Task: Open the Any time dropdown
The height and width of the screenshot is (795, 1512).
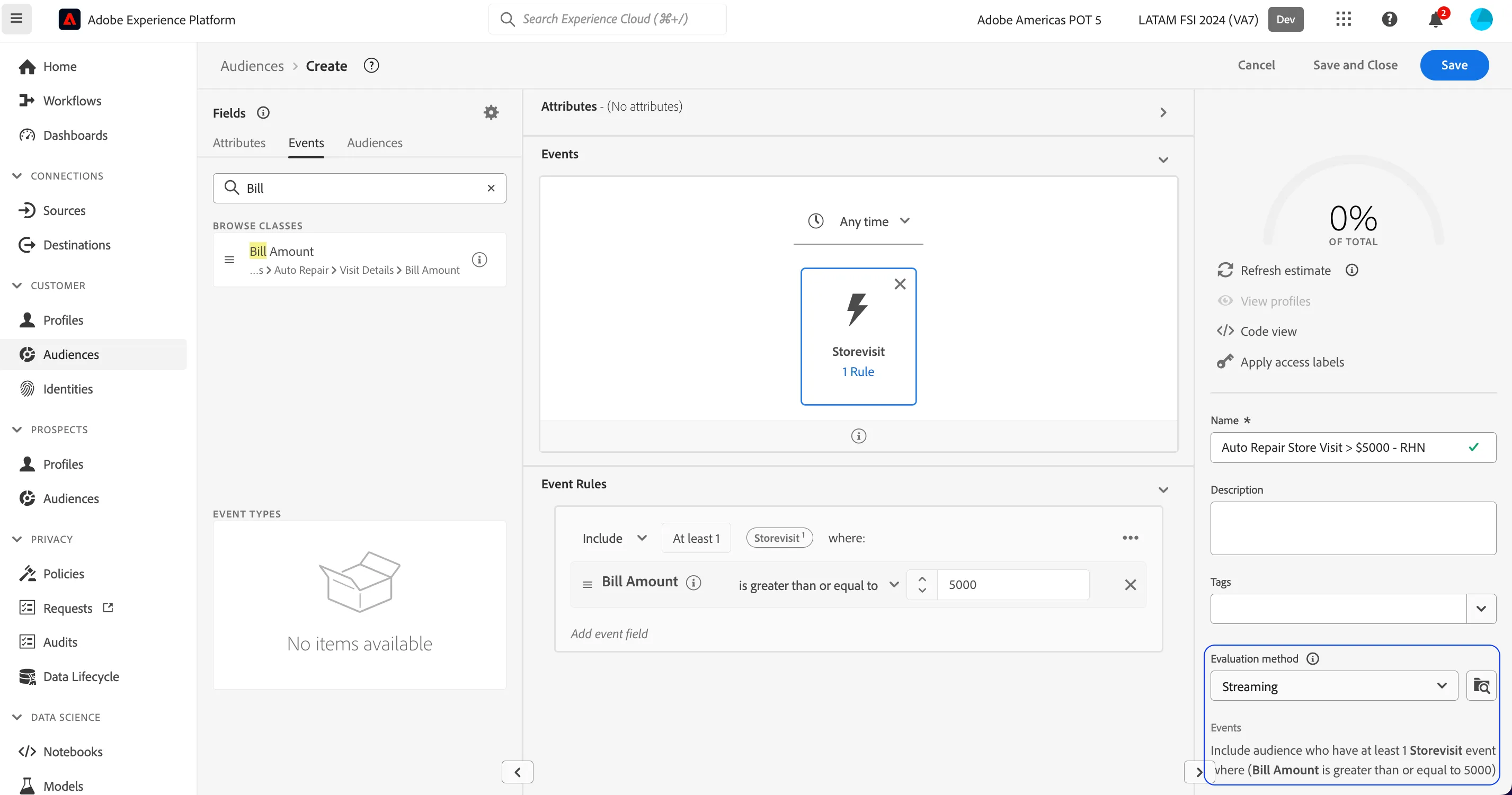Action: (x=858, y=222)
